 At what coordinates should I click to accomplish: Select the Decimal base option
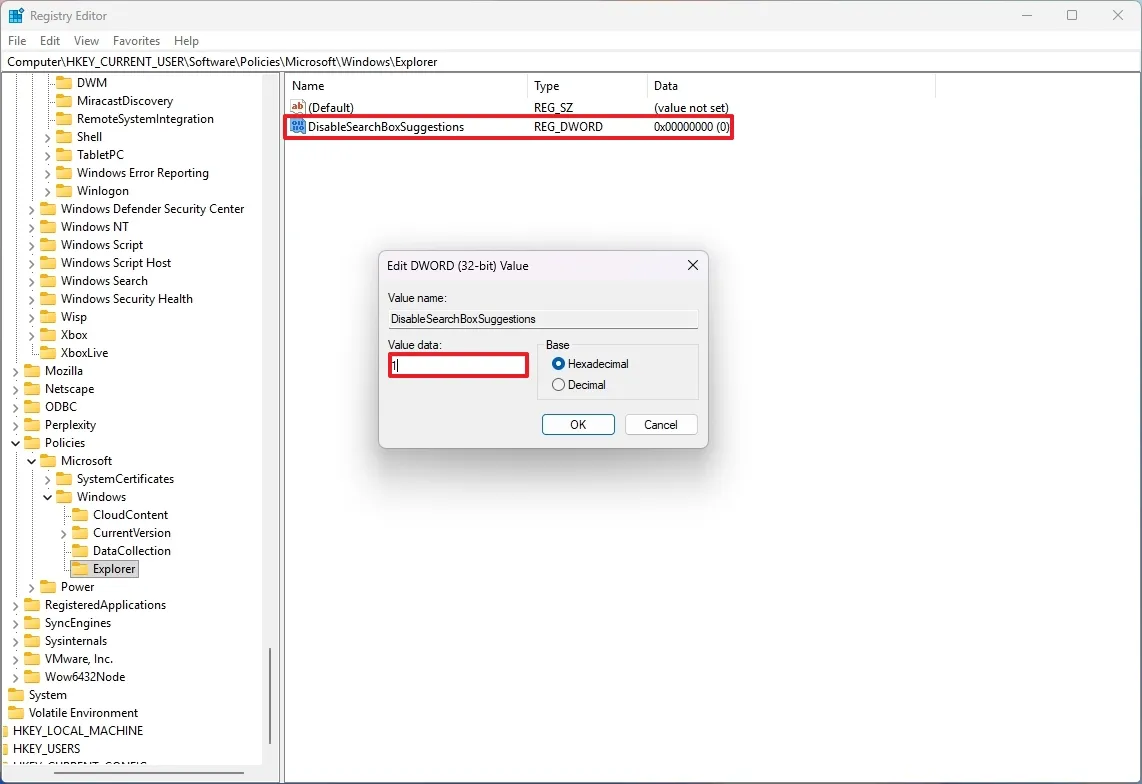[x=559, y=384]
